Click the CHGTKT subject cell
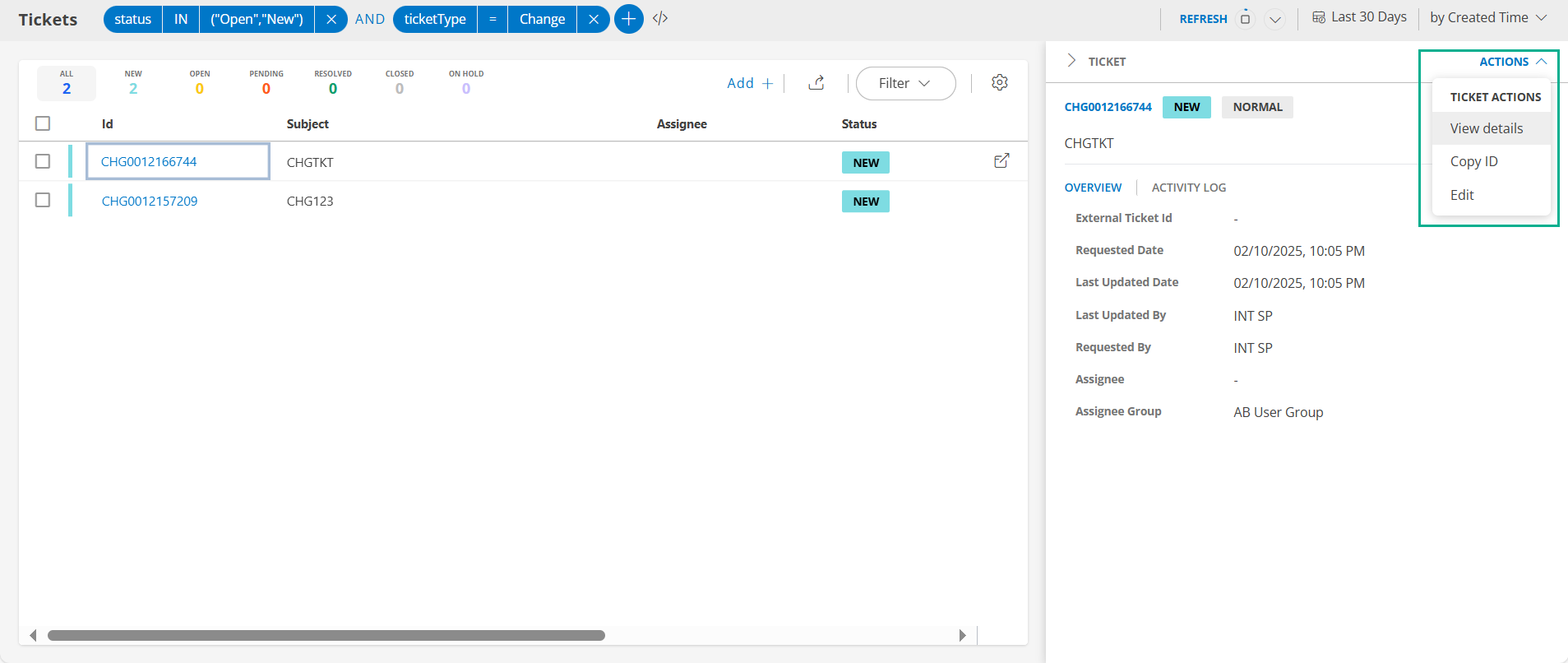Viewport: 1568px width, 663px height. tap(310, 162)
